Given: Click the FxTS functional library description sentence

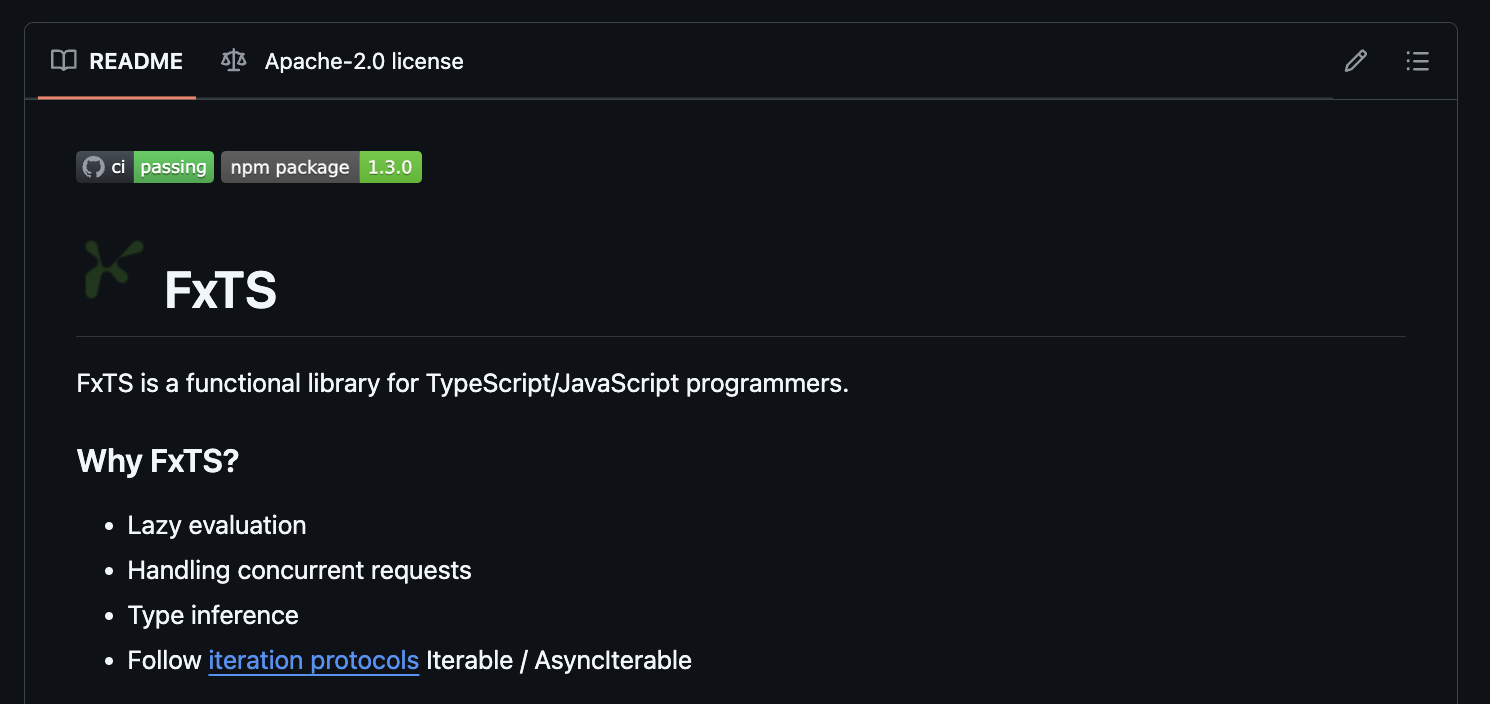Looking at the screenshot, I should pyautogui.click(x=462, y=383).
